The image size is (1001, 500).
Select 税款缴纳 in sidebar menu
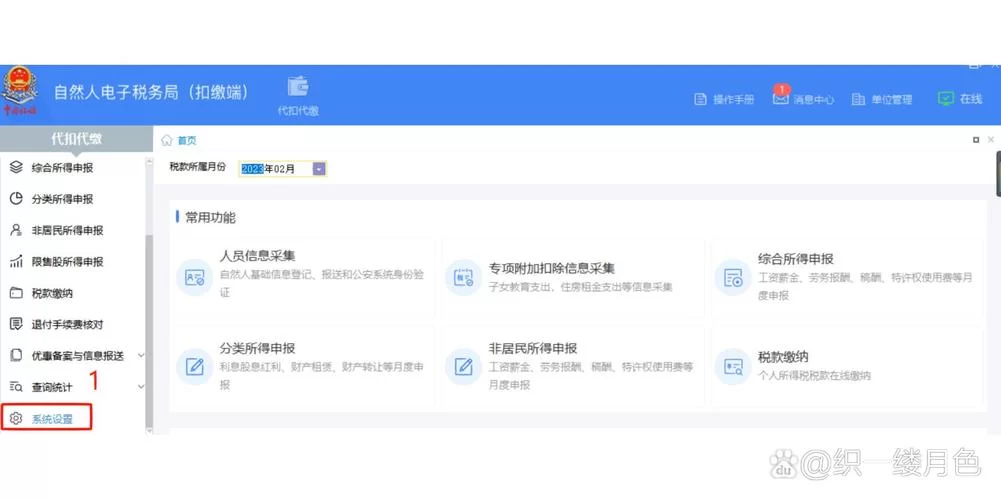point(52,293)
